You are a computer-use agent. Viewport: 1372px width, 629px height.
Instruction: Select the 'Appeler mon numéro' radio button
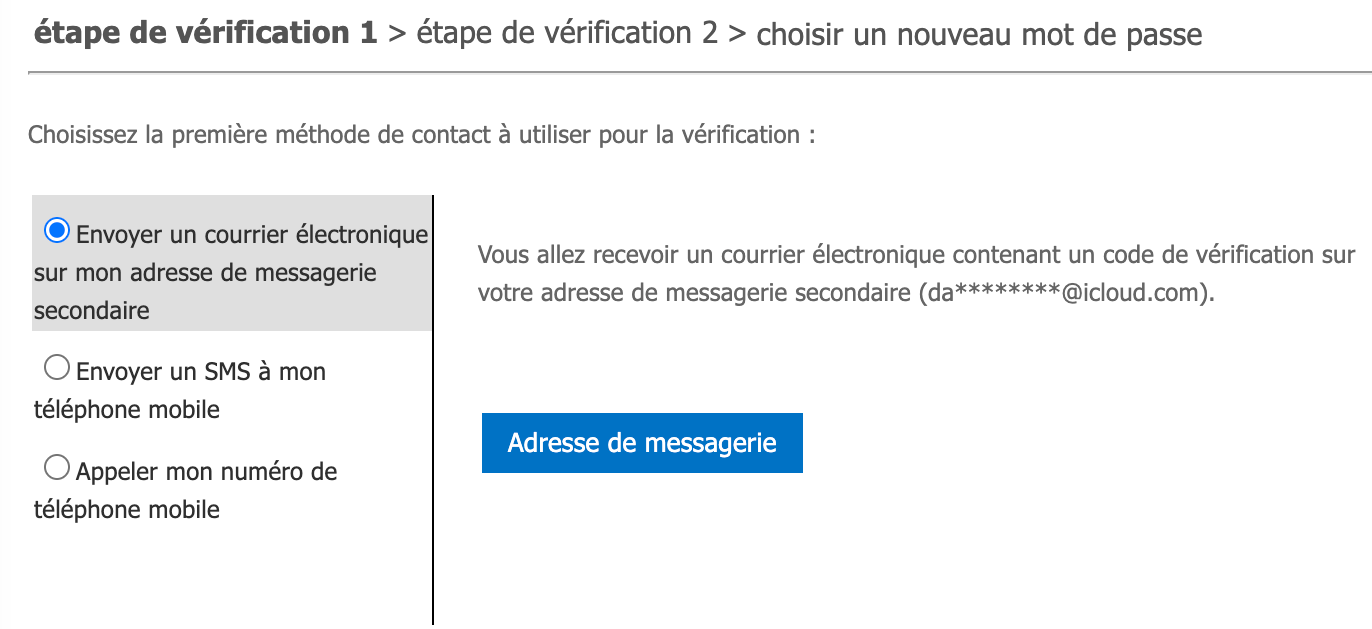(x=57, y=467)
